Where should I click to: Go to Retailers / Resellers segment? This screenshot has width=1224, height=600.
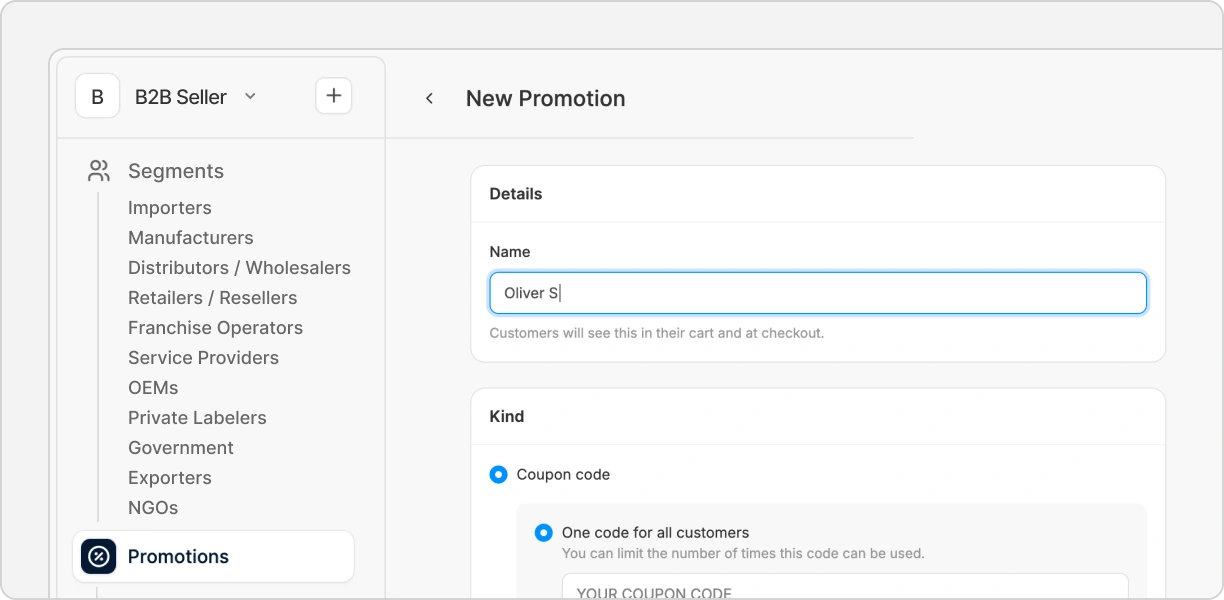click(x=212, y=298)
